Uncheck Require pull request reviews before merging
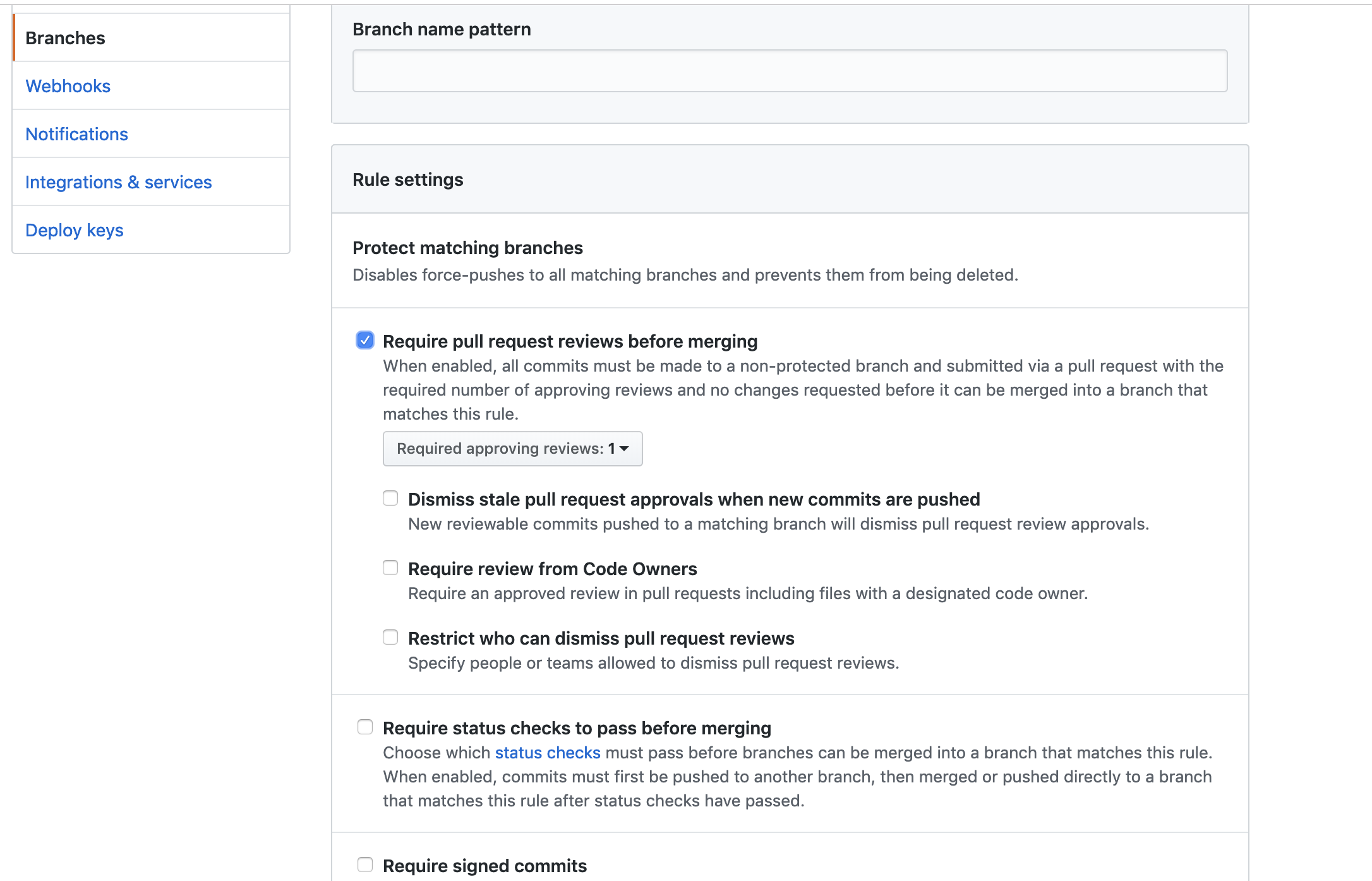The image size is (1372, 881). tap(365, 341)
